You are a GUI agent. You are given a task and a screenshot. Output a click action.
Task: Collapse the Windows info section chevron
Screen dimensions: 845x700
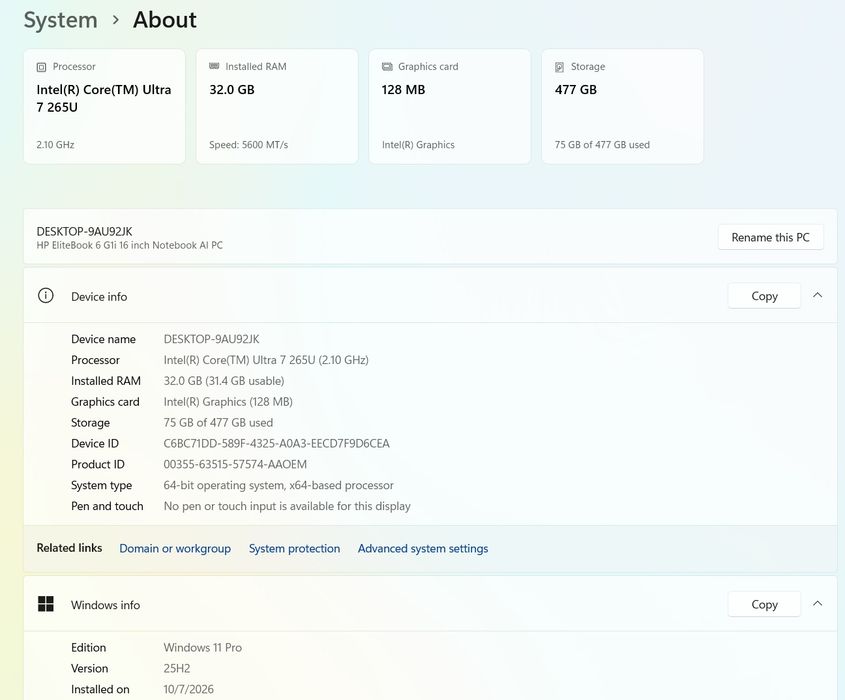coord(818,604)
